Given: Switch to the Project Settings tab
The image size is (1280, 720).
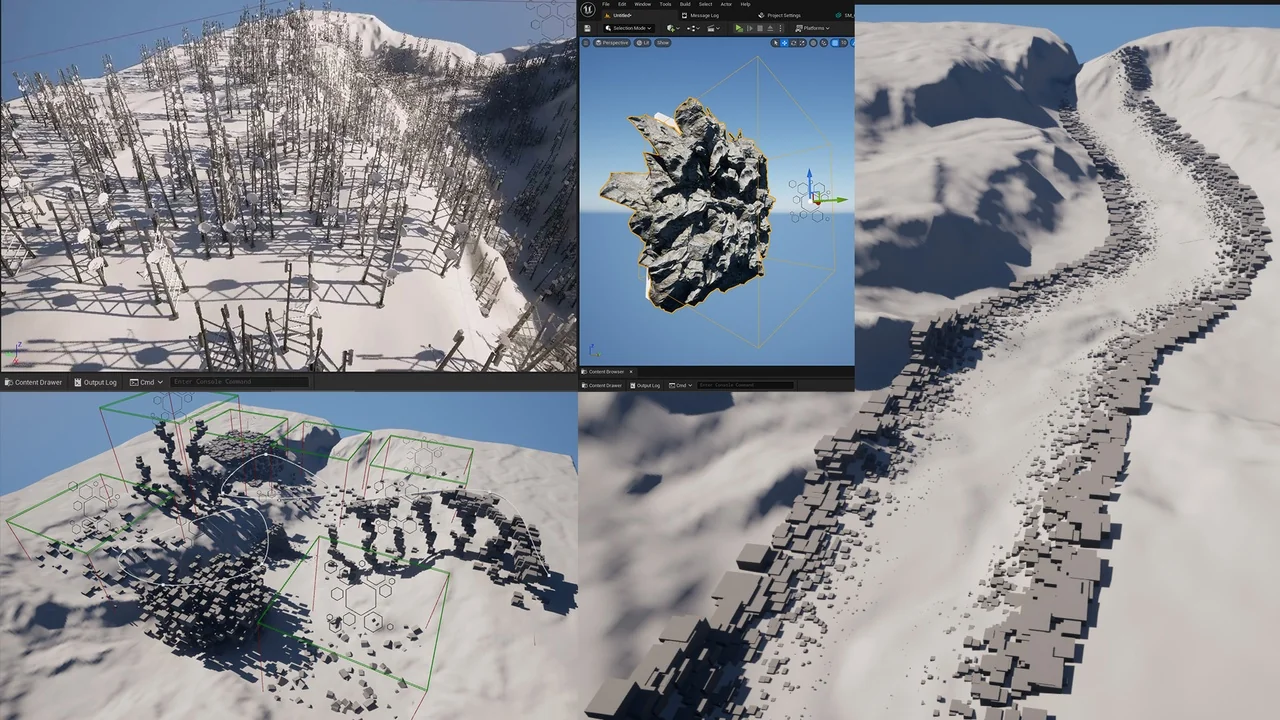Looking at the screenshot, I should 783,15.
